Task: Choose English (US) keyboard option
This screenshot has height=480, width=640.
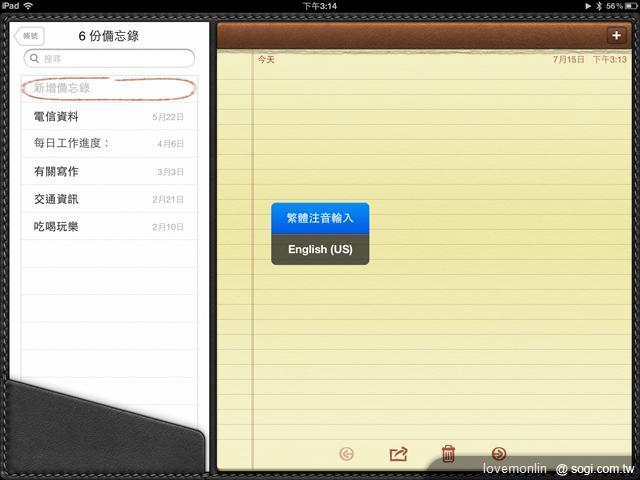Action: (x=320, y=249)
